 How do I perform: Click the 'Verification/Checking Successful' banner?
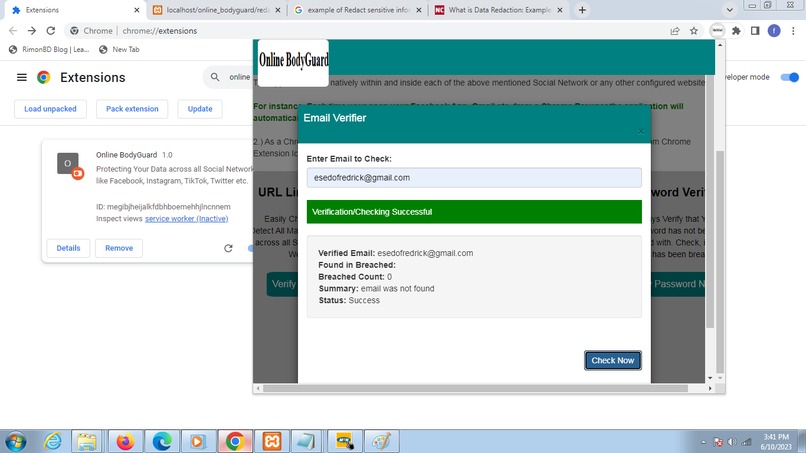click(474, 212)
